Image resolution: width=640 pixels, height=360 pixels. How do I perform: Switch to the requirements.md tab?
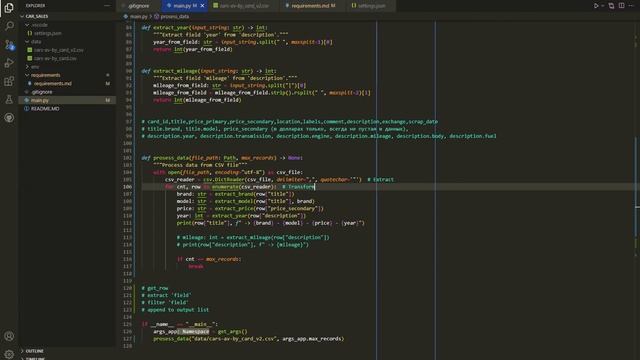tap(313, 6)
